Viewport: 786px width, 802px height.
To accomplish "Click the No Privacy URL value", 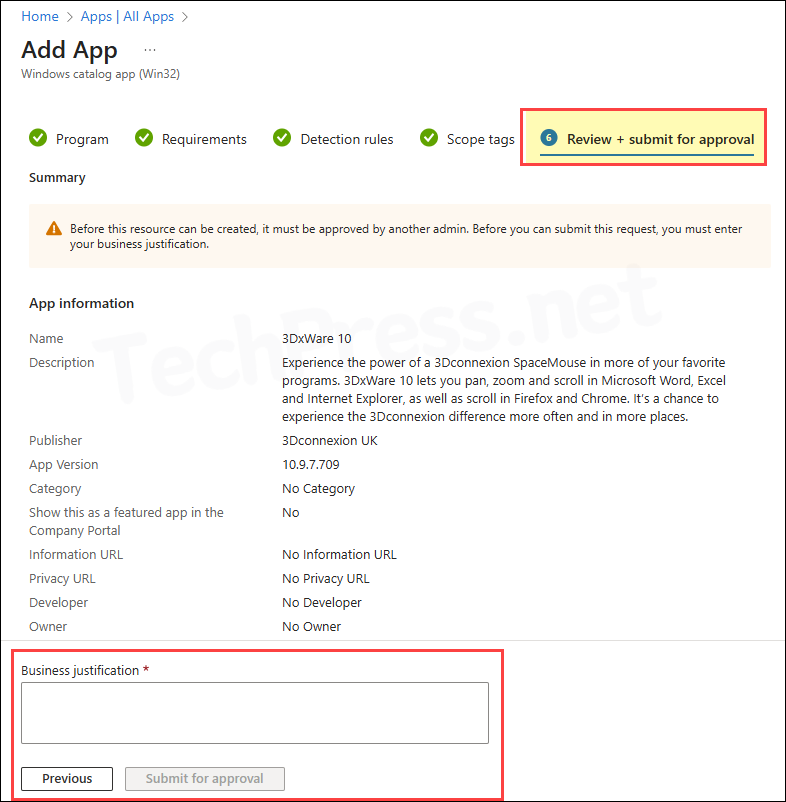I will 326,578.
